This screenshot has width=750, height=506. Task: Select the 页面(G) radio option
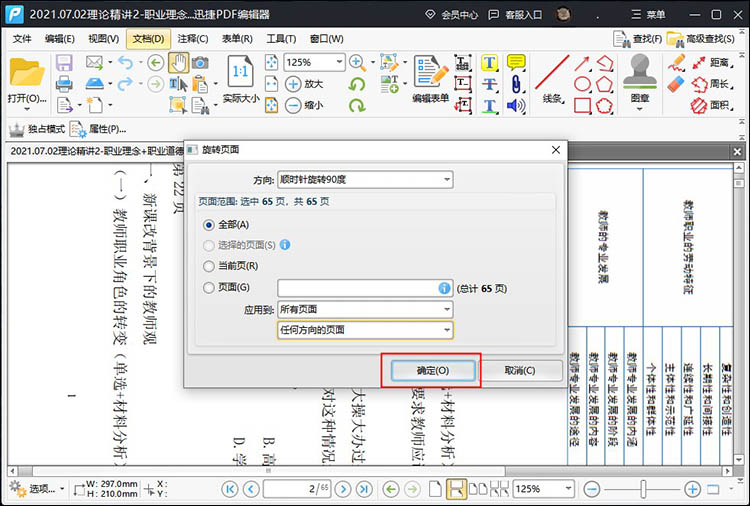pos(209,287)
